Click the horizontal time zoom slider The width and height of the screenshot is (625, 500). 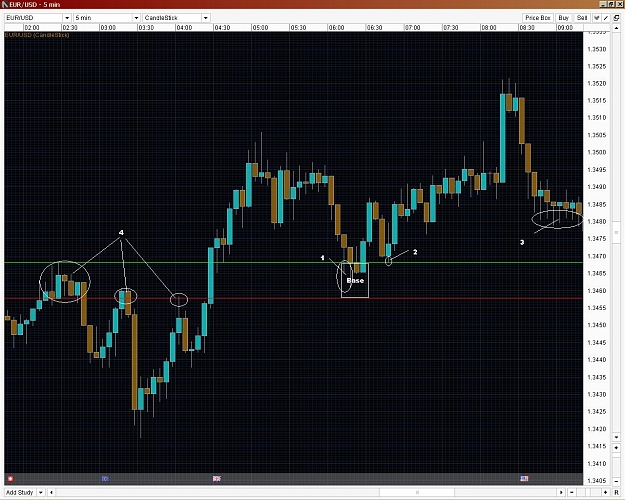coord(589,493)
